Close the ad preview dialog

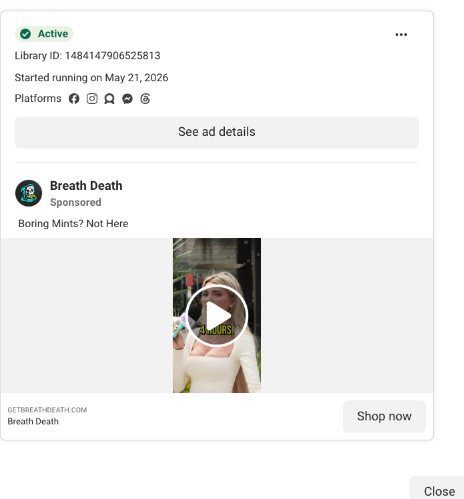coord(439,491)
